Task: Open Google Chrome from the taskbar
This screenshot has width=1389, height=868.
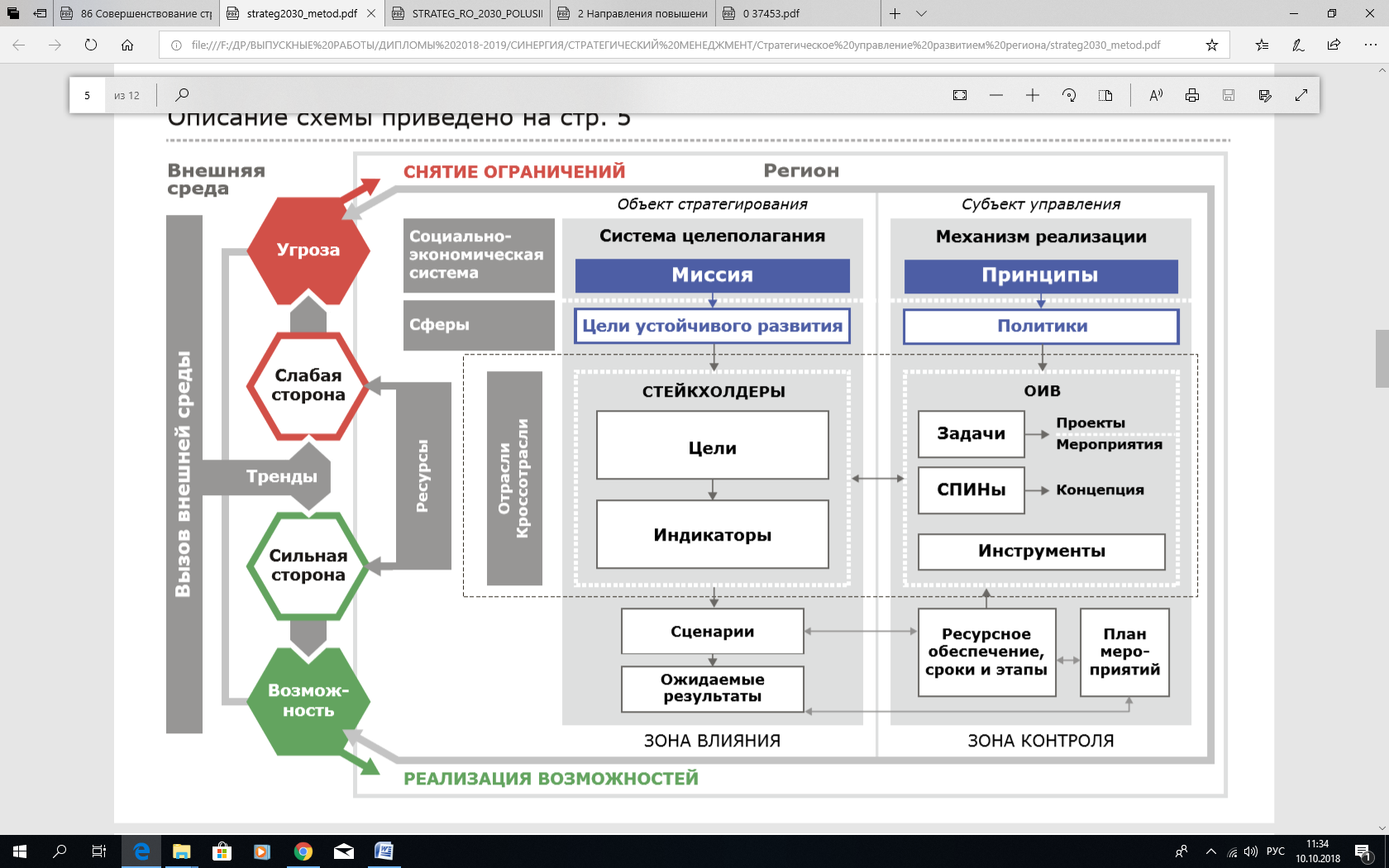Action: 303,851
